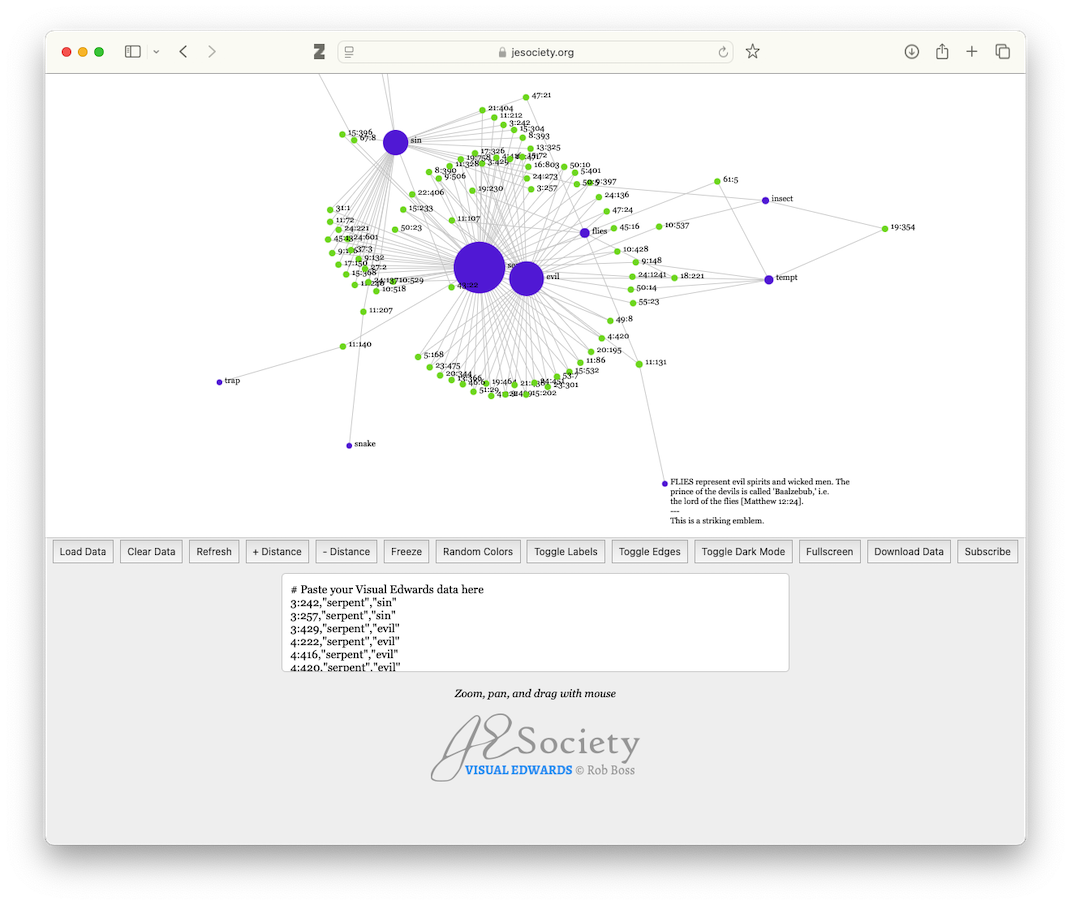Open the Safari downloads icon
The image size is (1071, 905).
(x=911, y=52)
